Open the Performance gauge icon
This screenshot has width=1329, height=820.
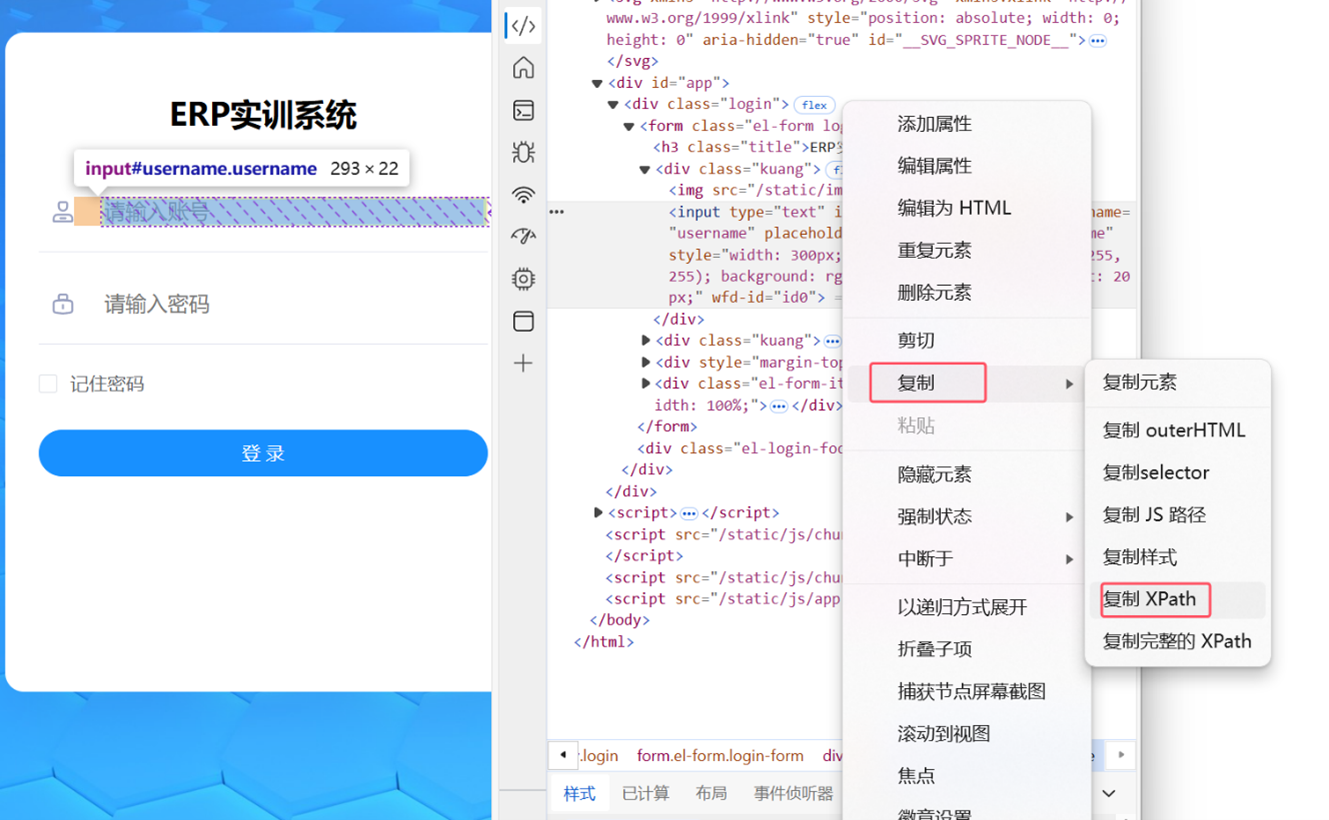pos(523,237)
